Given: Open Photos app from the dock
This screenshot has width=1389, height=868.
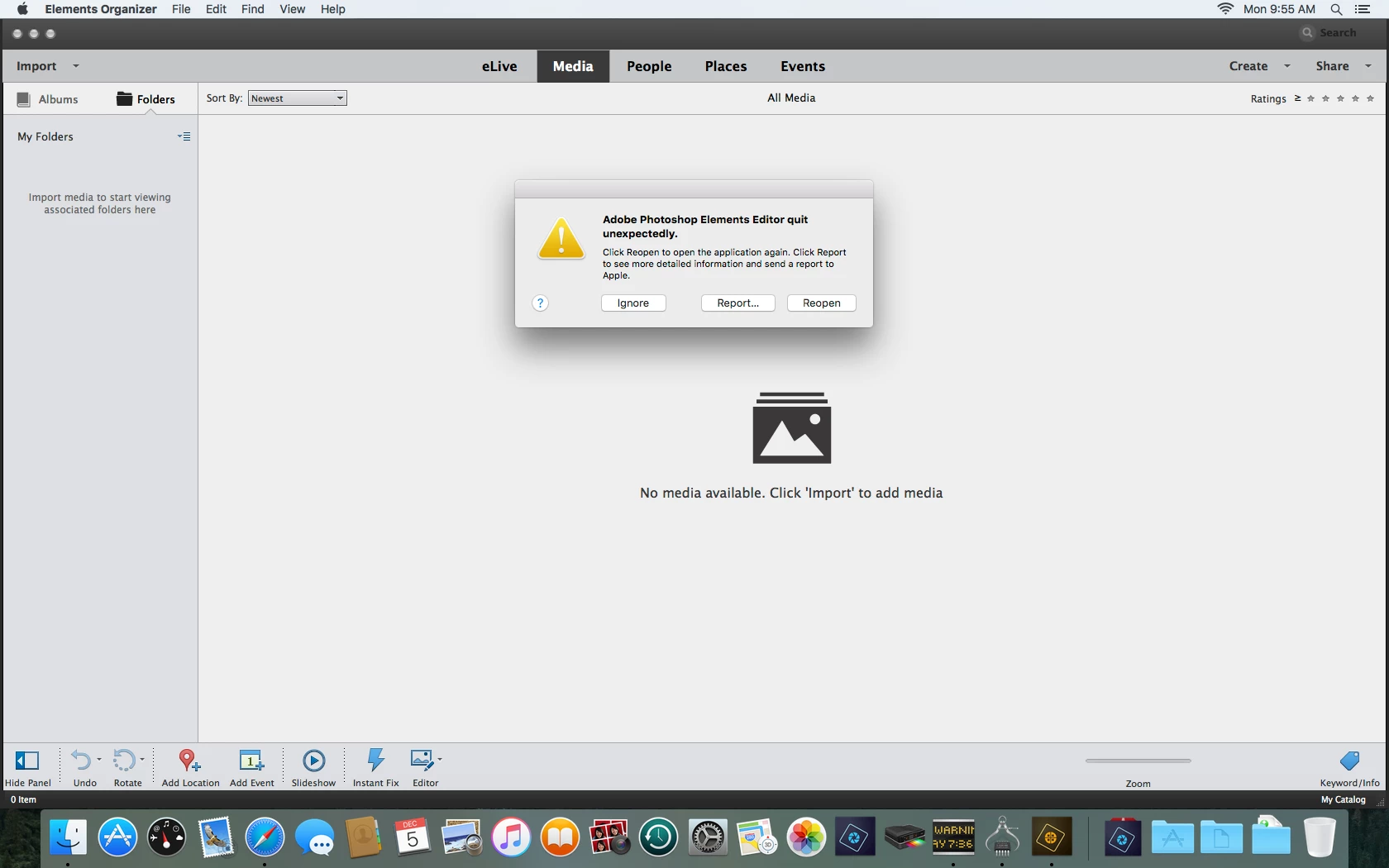Looking at the screenshot, I should coord(806,837).
